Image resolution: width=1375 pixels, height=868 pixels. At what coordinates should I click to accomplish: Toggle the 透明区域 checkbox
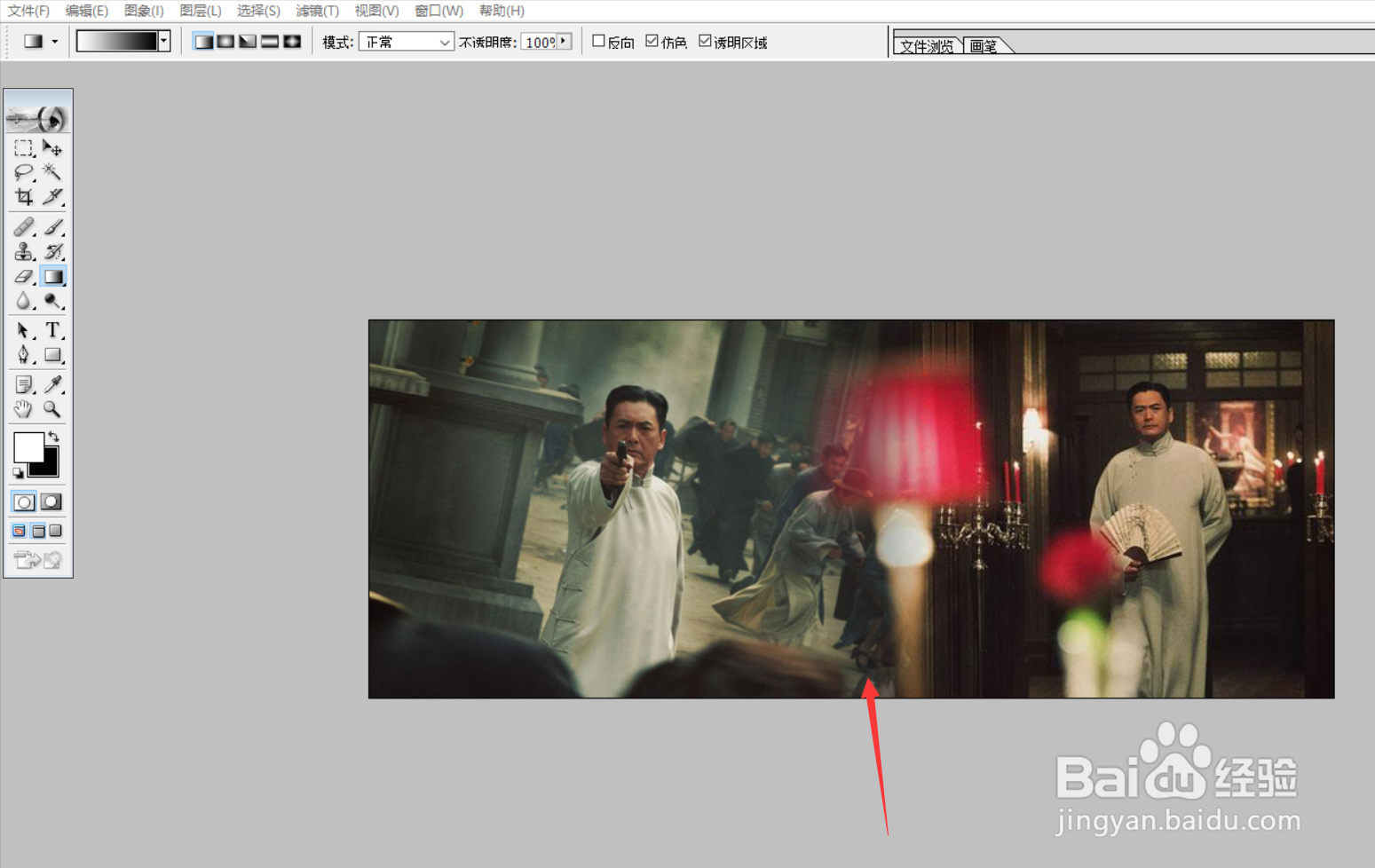click(705, 41)
